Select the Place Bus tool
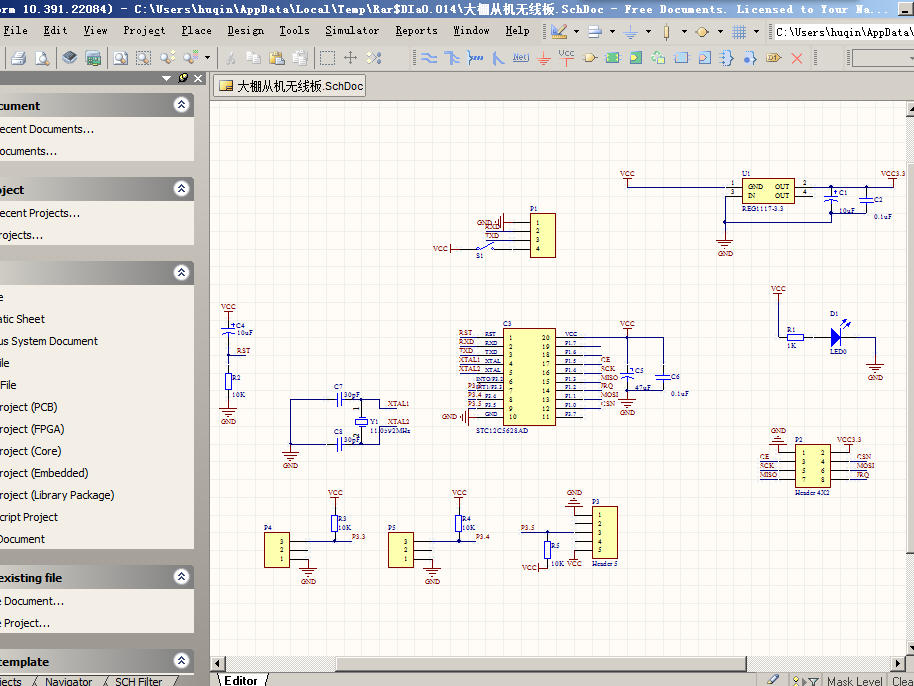Screen dimensions: 914x686 [x=452, y=58]
